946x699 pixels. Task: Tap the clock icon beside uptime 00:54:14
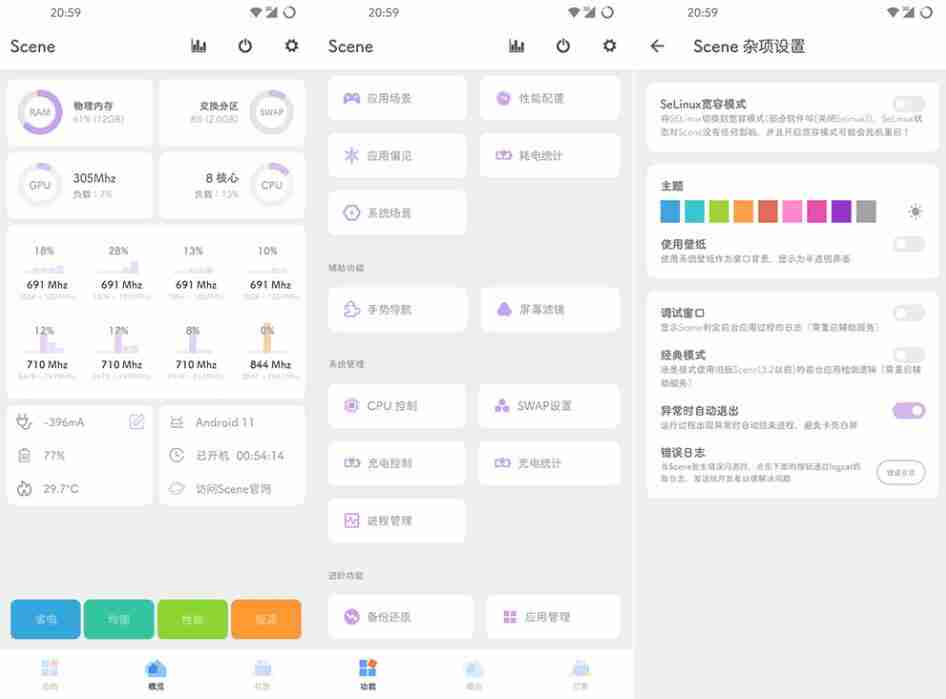tap(176, 455)
